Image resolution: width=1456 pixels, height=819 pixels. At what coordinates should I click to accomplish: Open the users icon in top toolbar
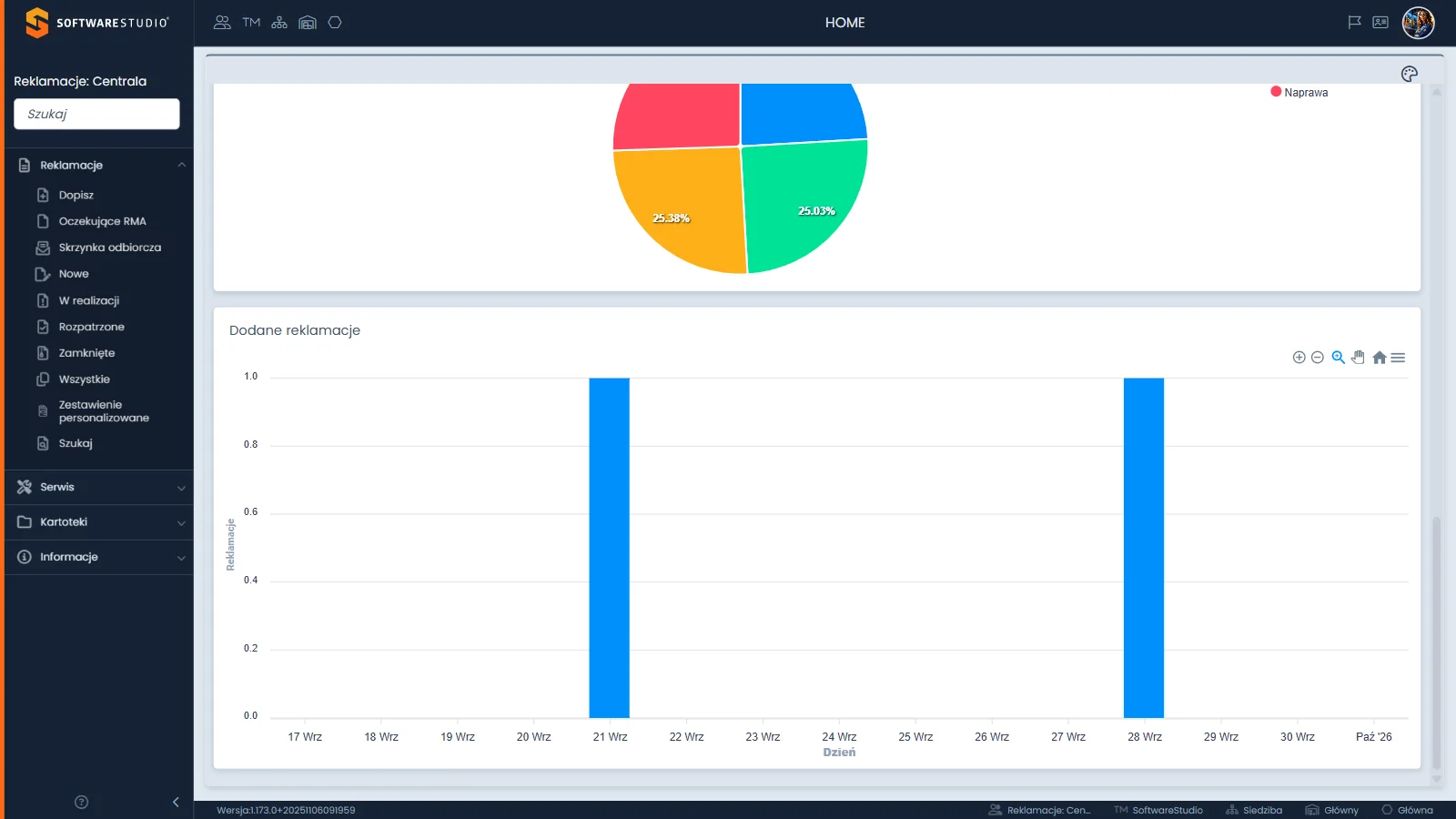pos(222,23)
